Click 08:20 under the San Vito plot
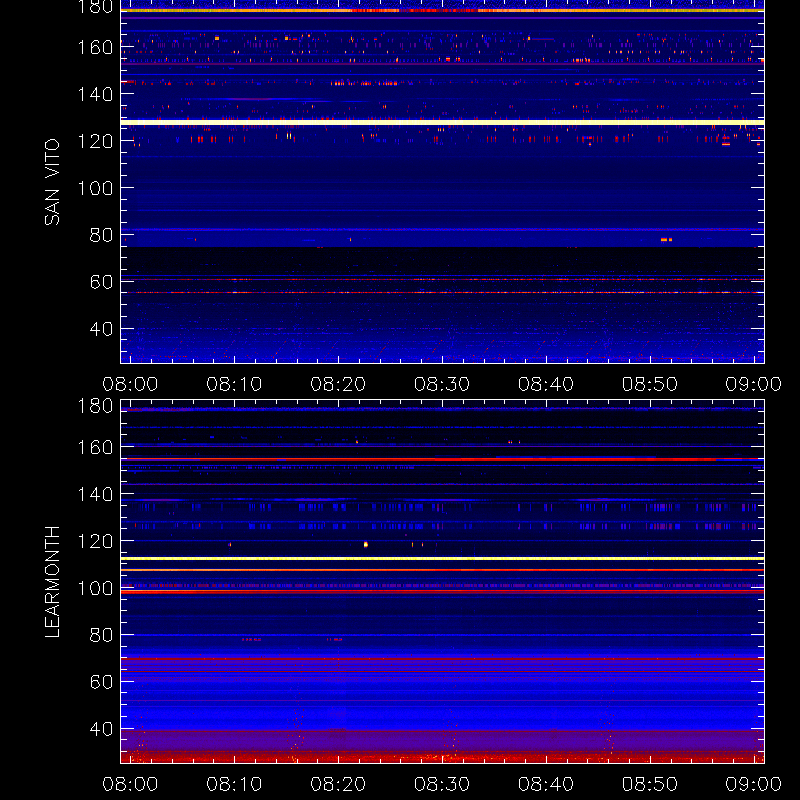The height and width of the screenshot is (800, 800). click(x=338, y=384)
